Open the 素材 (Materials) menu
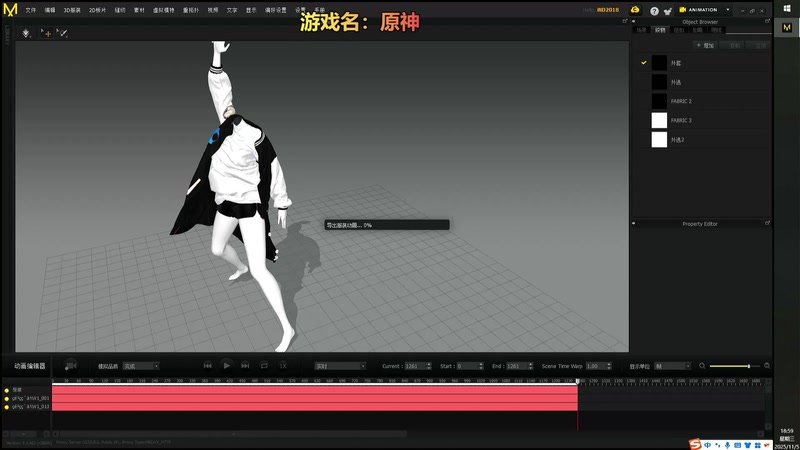Screen dimensions: 800x450 [139, 10]
